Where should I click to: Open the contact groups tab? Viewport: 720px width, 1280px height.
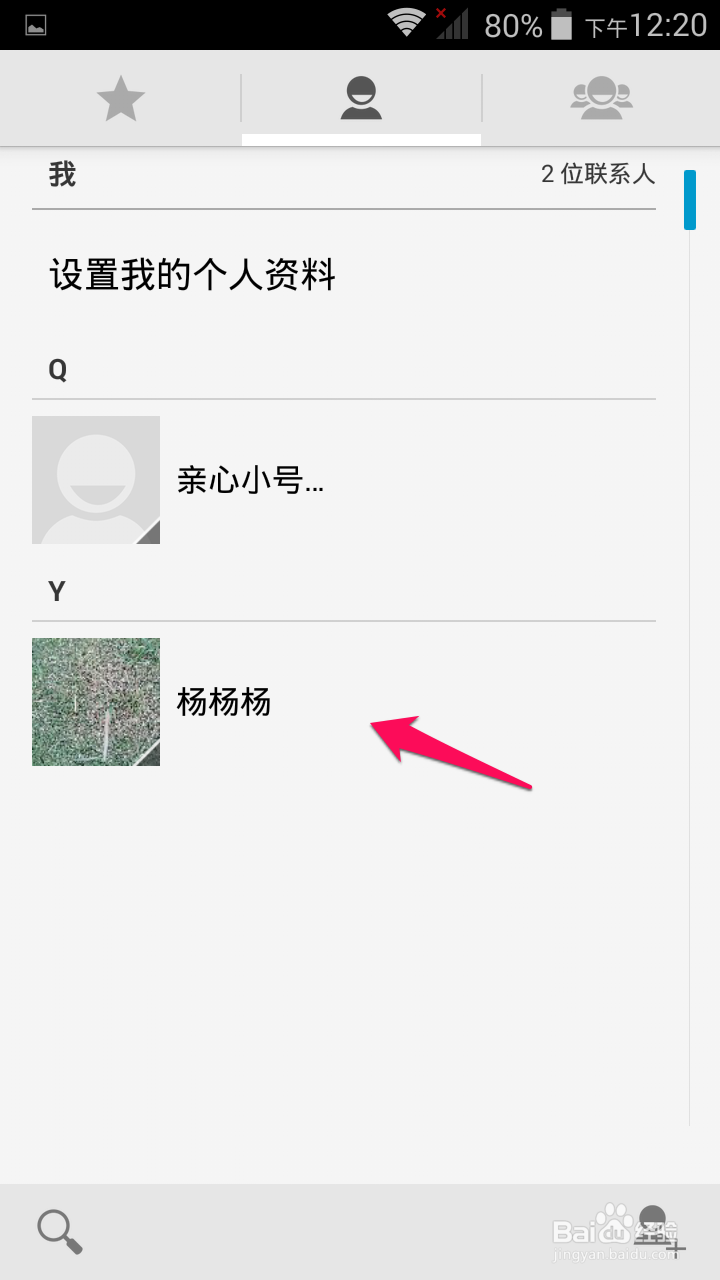pyautogui.click(x=601, y=99)
